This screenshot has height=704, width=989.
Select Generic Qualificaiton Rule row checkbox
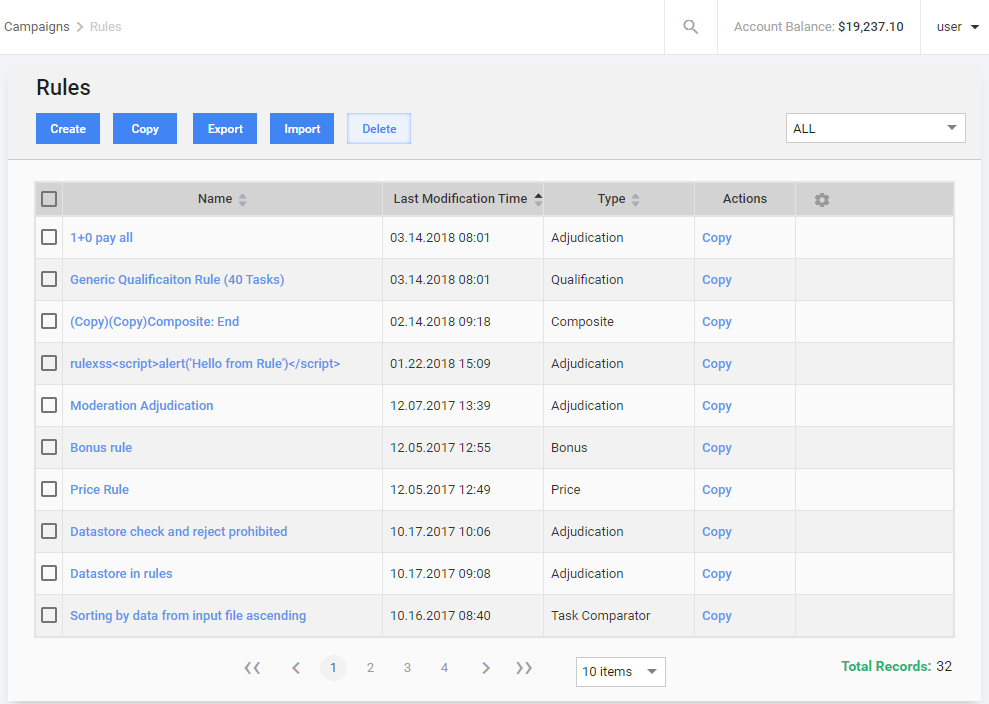point(49,279)
